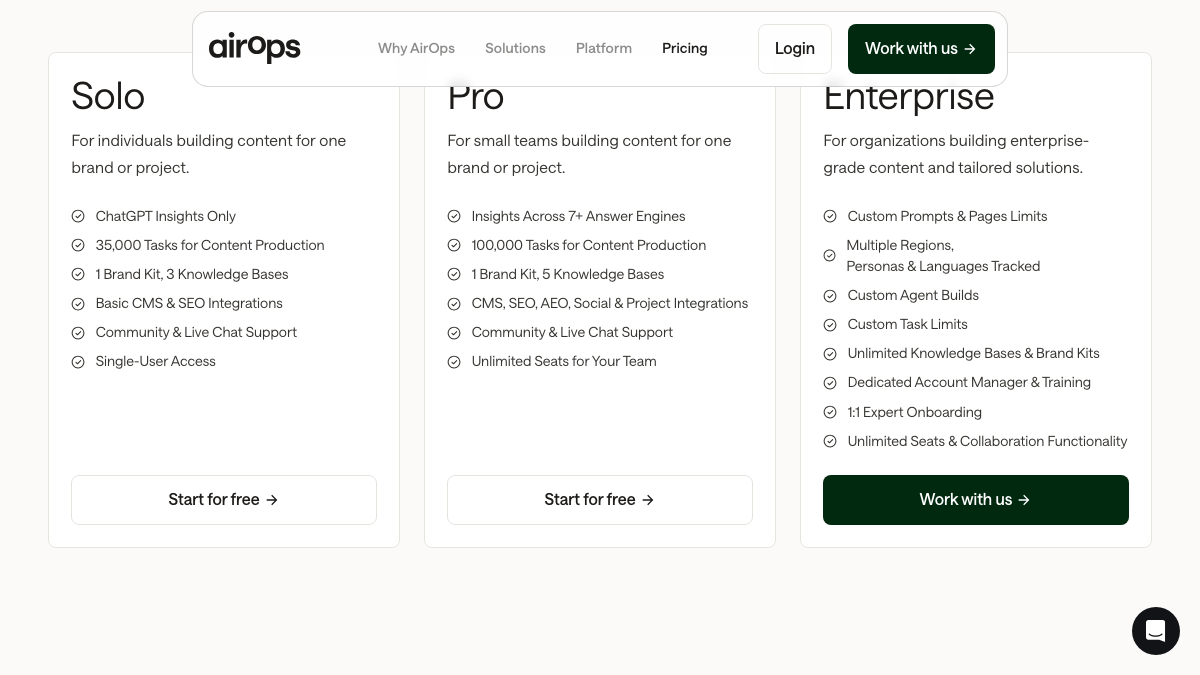Click checkmark beside Unlimited Seats & Collaboration Functionality
1200x675 pixels.
tap(830, 441)
